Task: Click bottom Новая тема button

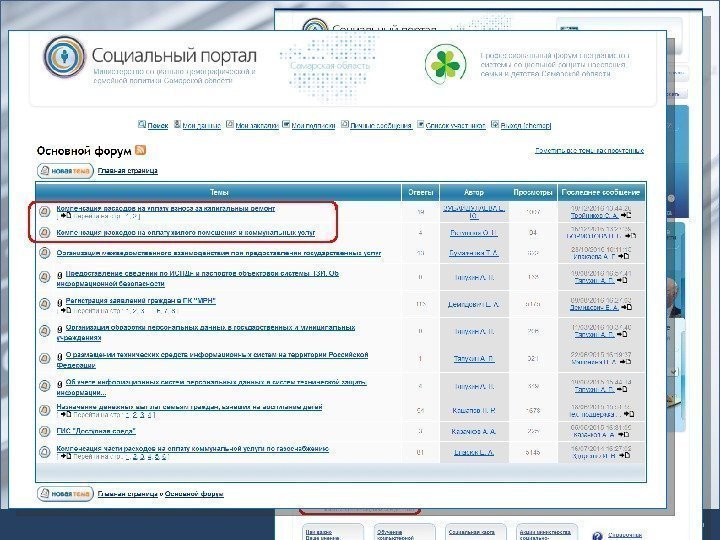Action: [x=65, y=494]
